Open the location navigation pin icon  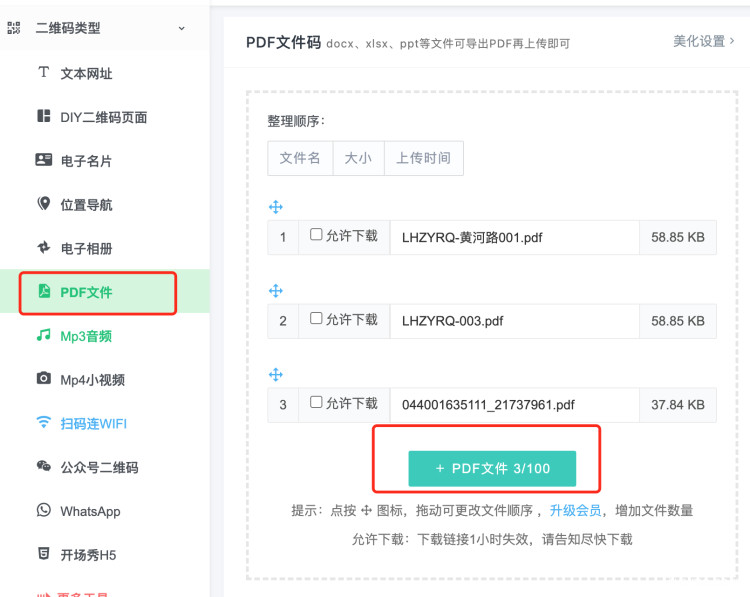point(43,204)
